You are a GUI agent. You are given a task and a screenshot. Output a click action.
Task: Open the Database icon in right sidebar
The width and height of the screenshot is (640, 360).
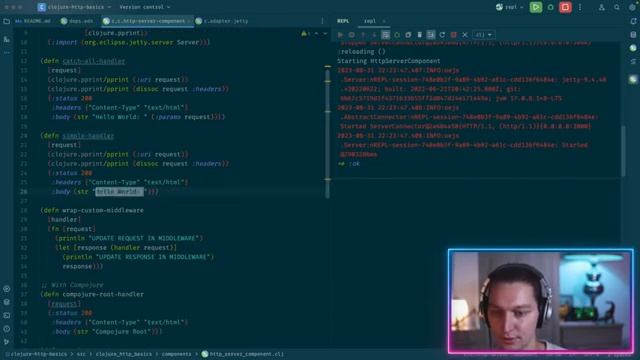[633, 35]
